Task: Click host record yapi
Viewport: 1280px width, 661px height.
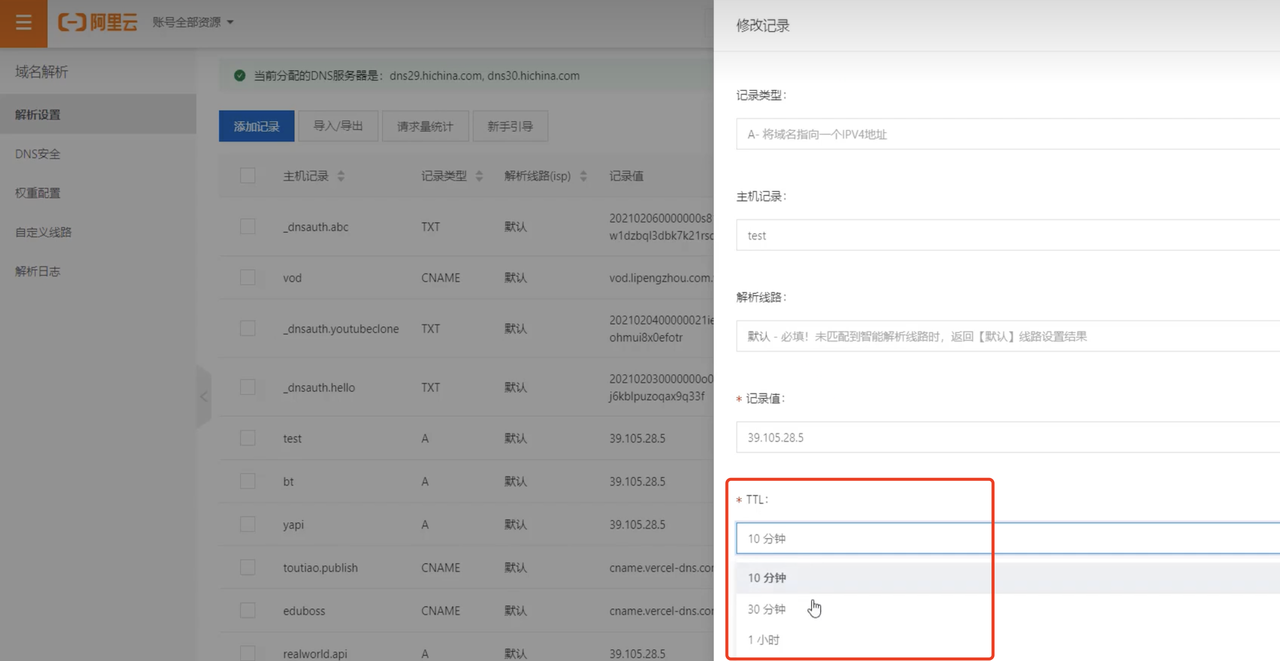Action: coord(293,524)
